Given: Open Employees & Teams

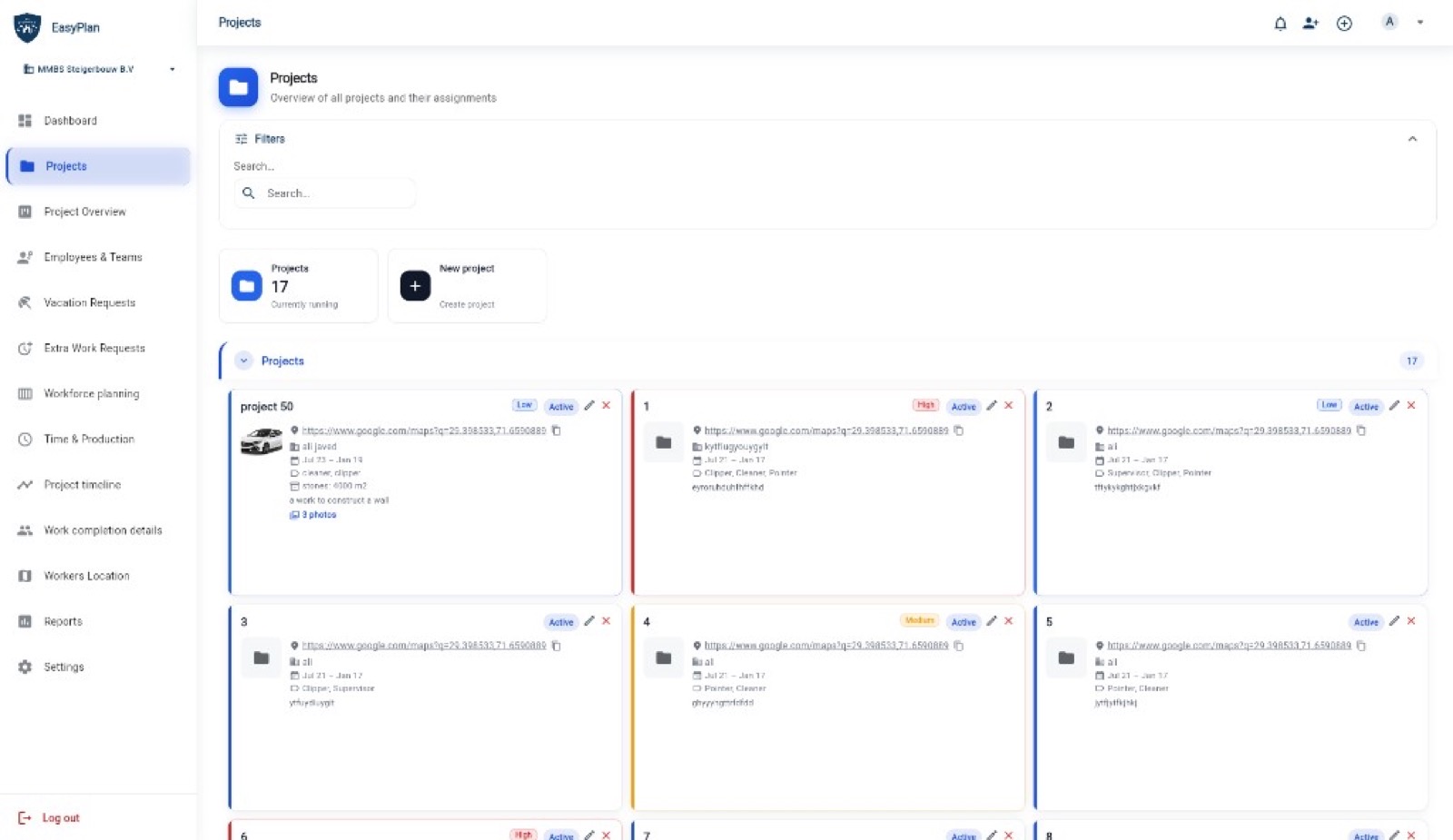Looking at the screenshot, I should 98,257.
